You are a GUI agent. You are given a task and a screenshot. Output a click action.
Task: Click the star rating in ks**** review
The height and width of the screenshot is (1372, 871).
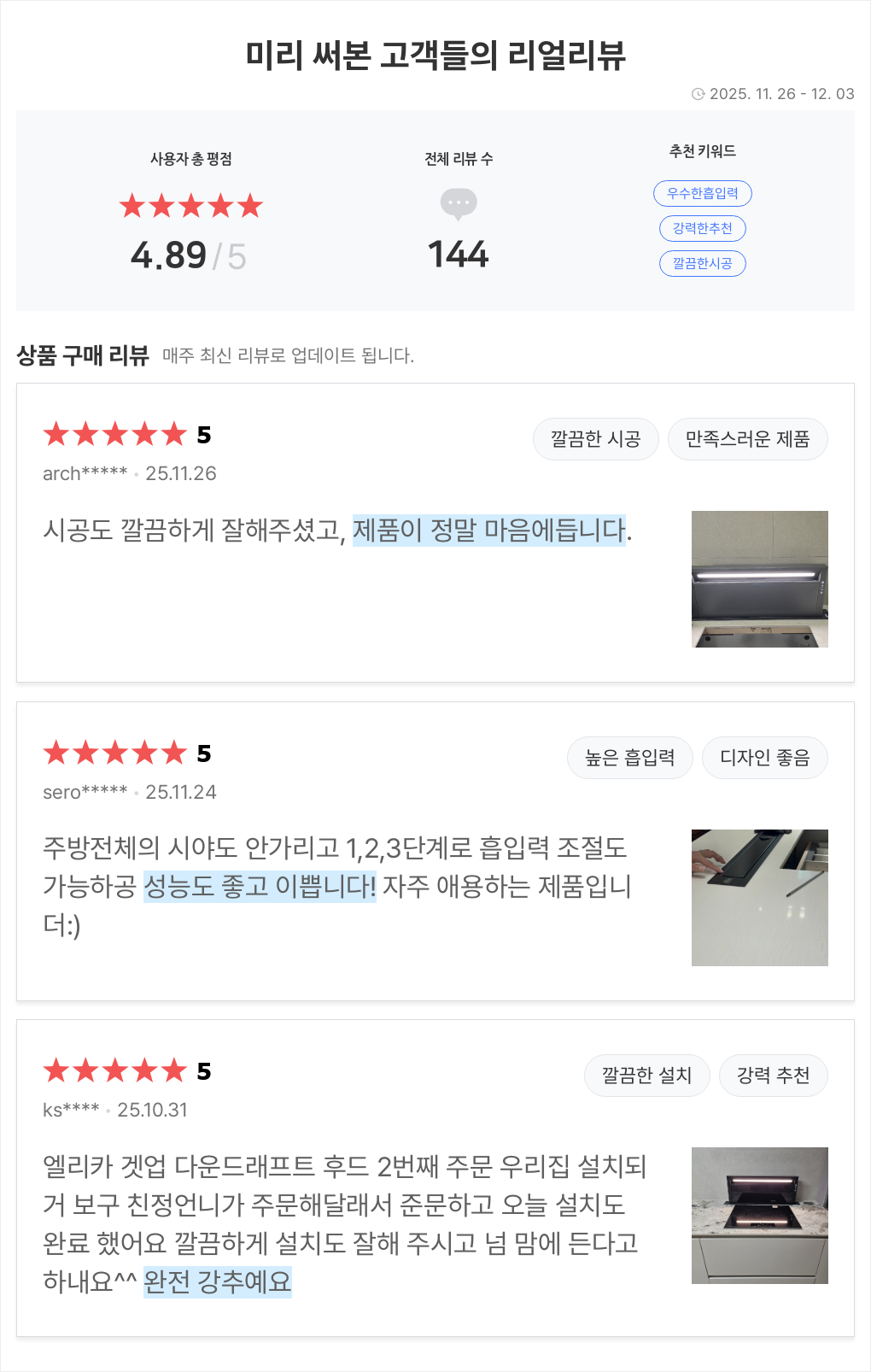pos(114,1070)
